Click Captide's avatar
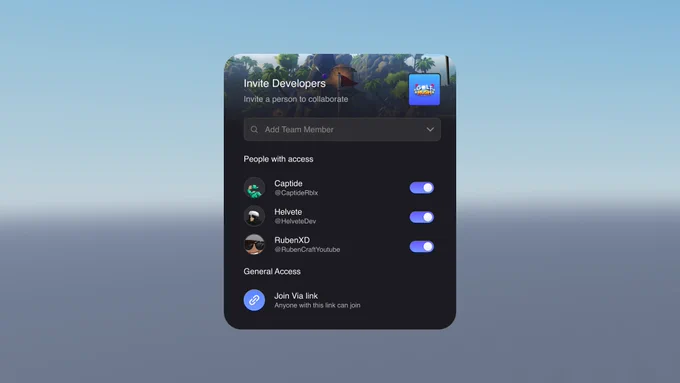This screenshot has height=383, width=680. 254,188
